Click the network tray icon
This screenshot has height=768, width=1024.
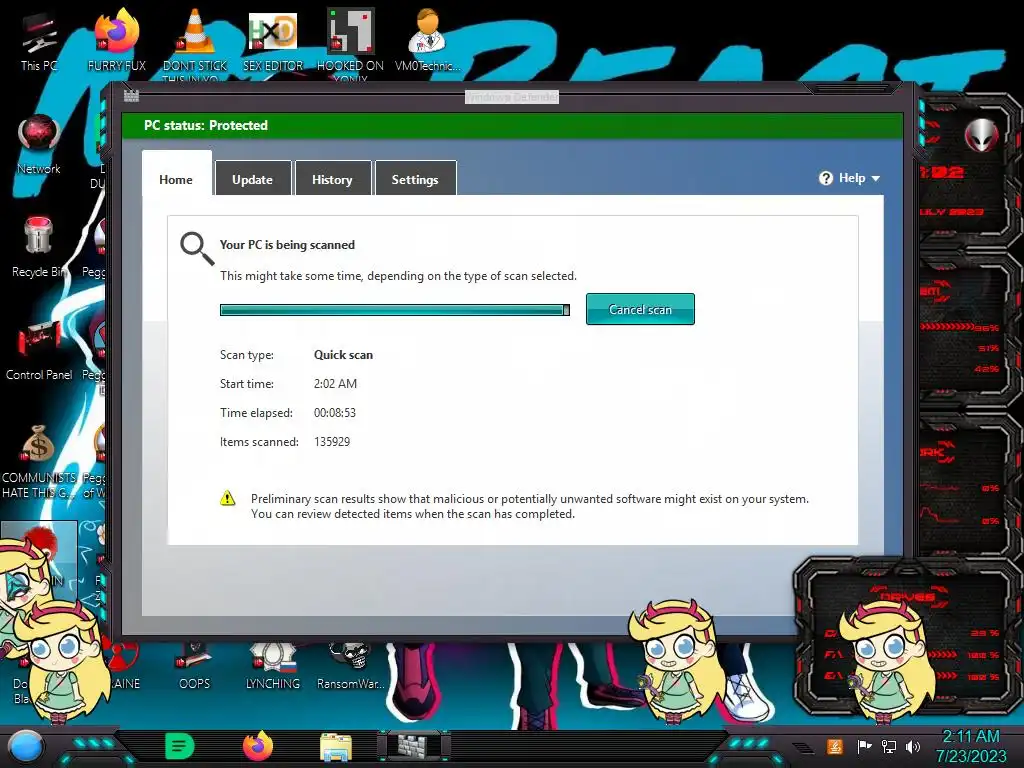click(889, 746)
